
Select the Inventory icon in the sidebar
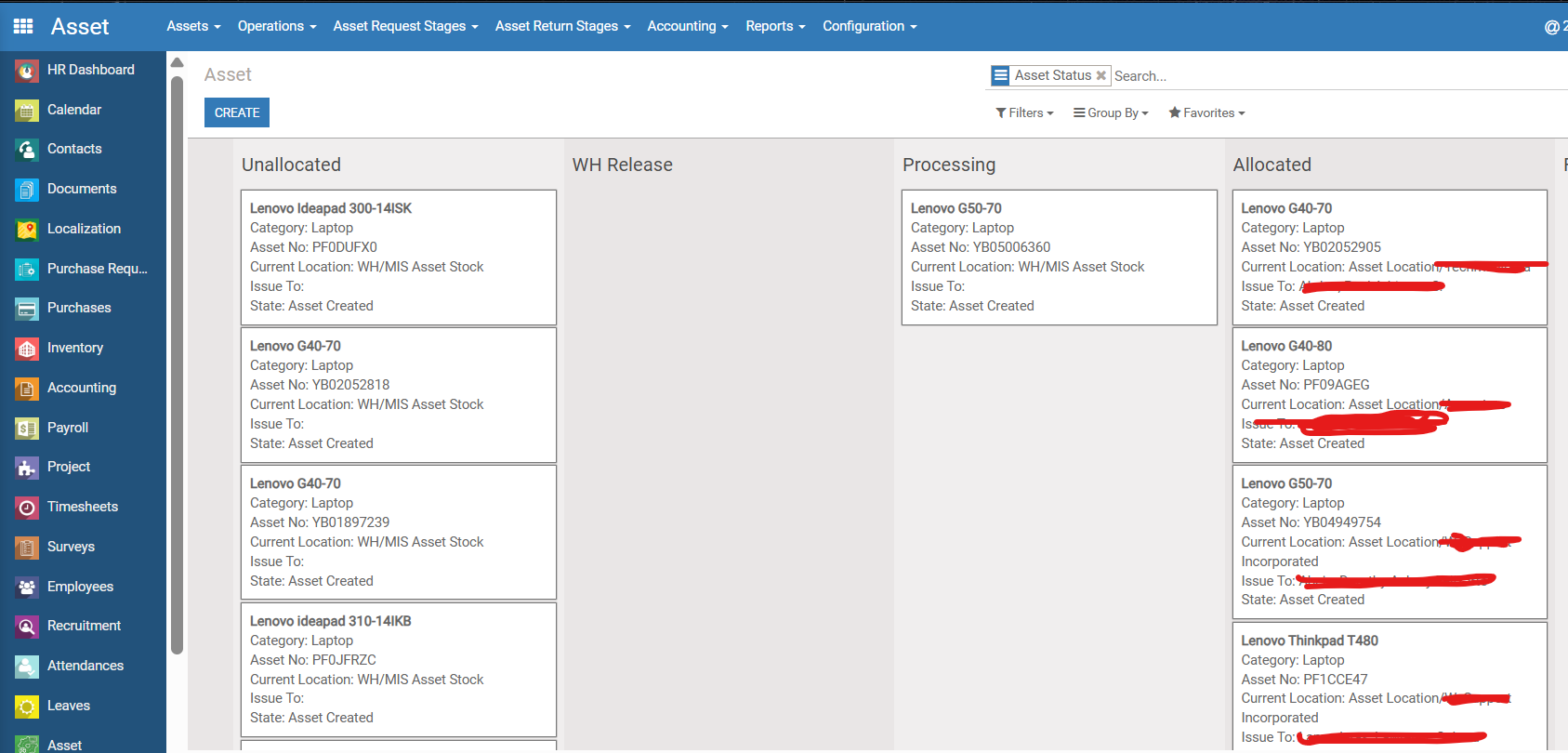27,349
